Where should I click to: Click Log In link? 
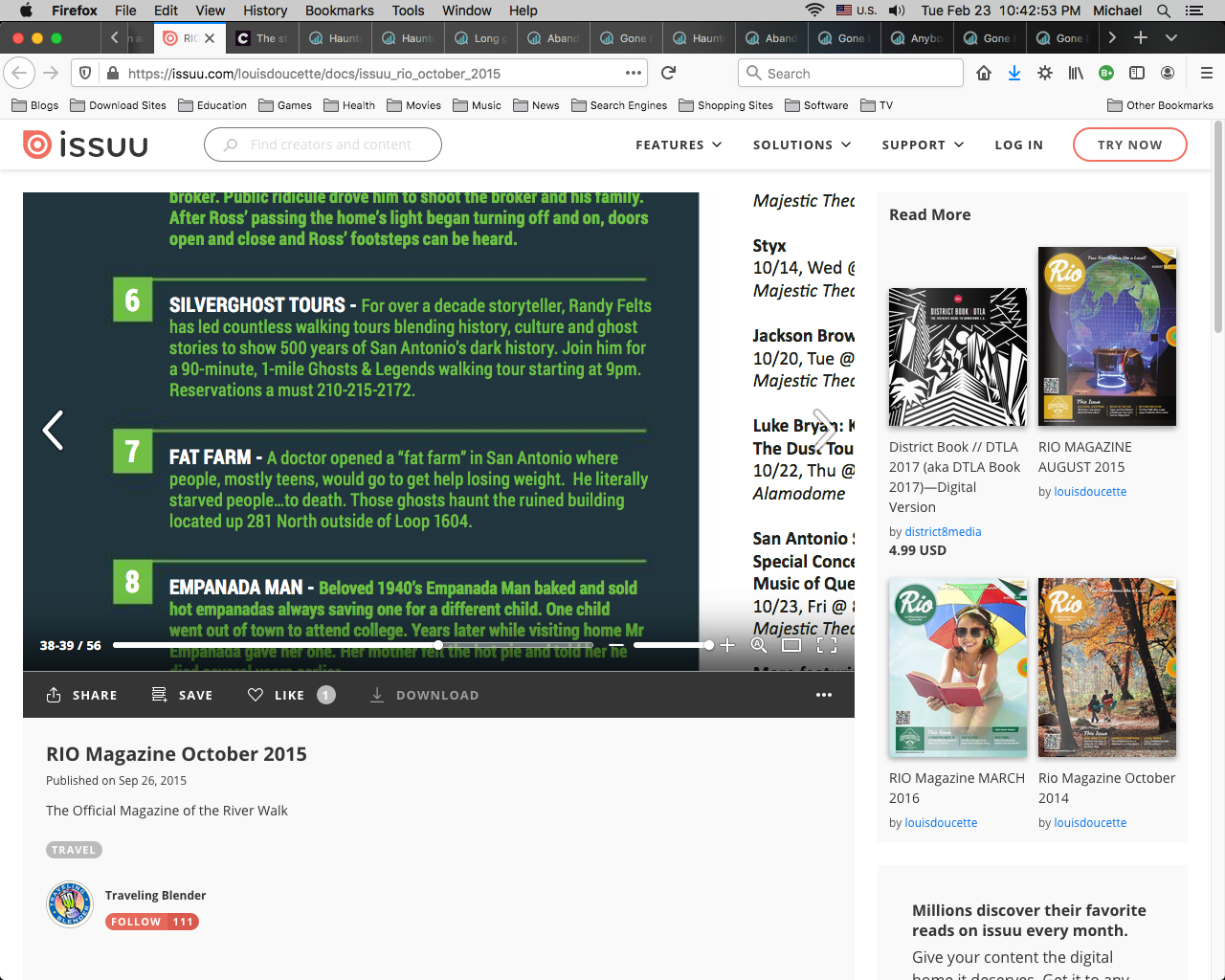[x=1018, y=145]
